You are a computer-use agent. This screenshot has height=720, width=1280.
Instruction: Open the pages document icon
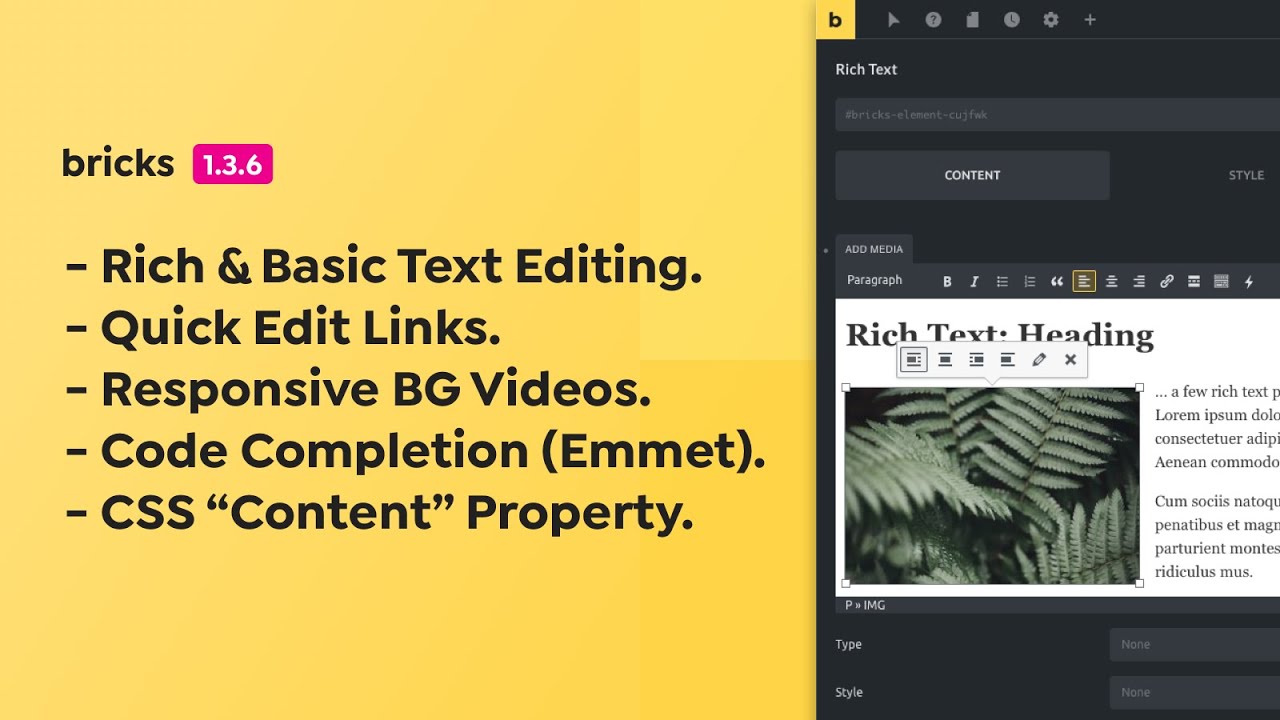point(972,20)
